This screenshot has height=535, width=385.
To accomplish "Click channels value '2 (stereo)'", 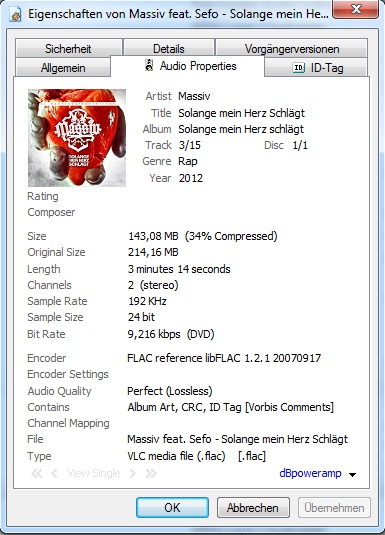I will click(153, 285).
